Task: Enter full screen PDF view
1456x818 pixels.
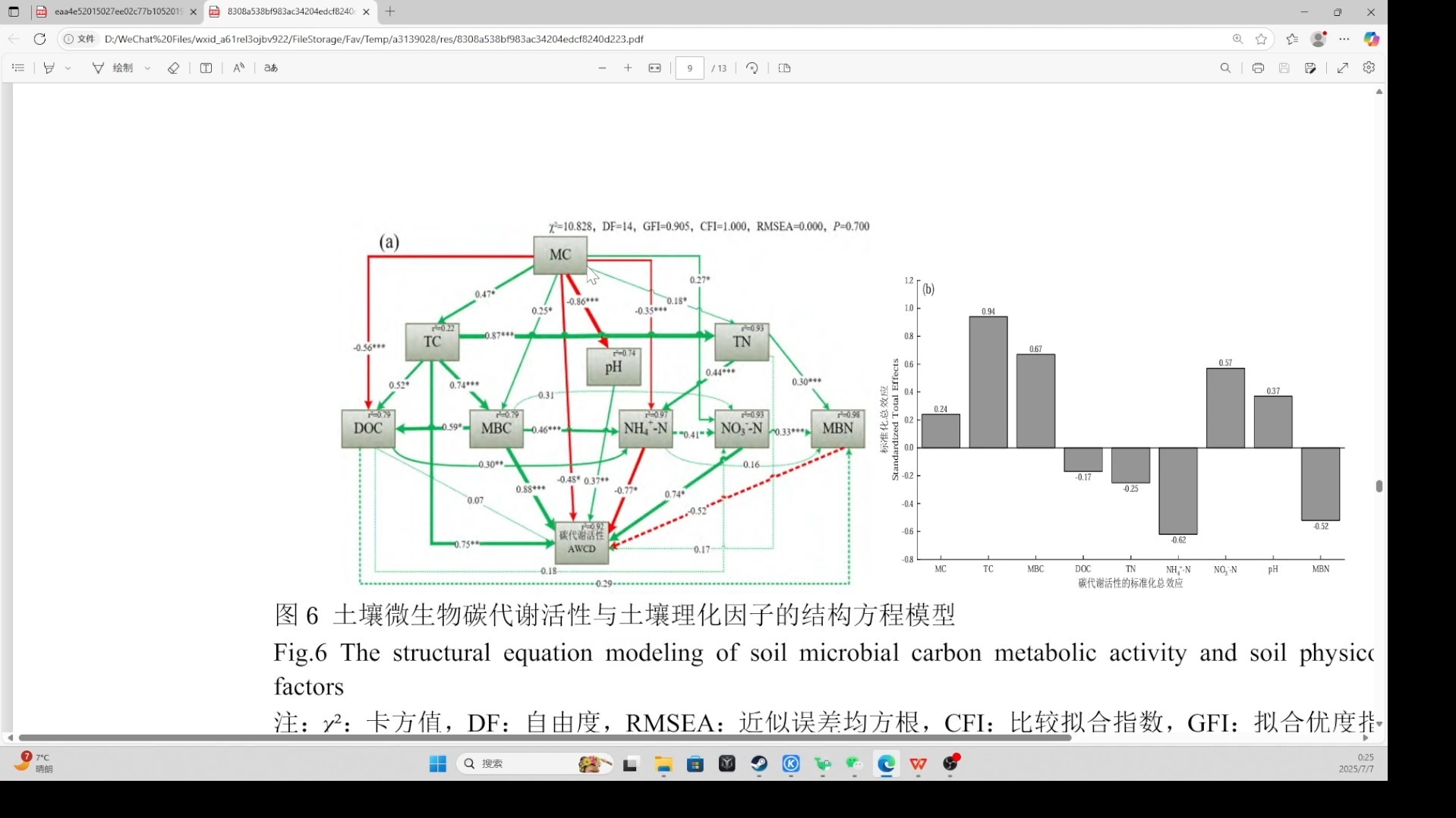Action: click(x=1342, y=68)
